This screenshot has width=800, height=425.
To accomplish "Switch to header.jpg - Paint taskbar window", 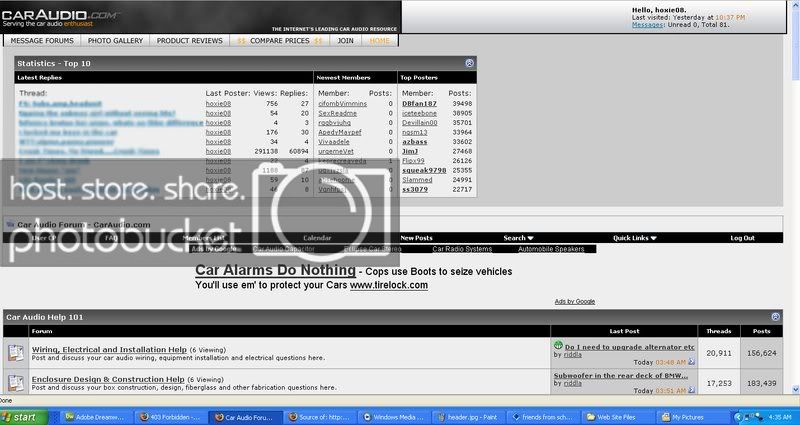I will click(x=468, y=417).
